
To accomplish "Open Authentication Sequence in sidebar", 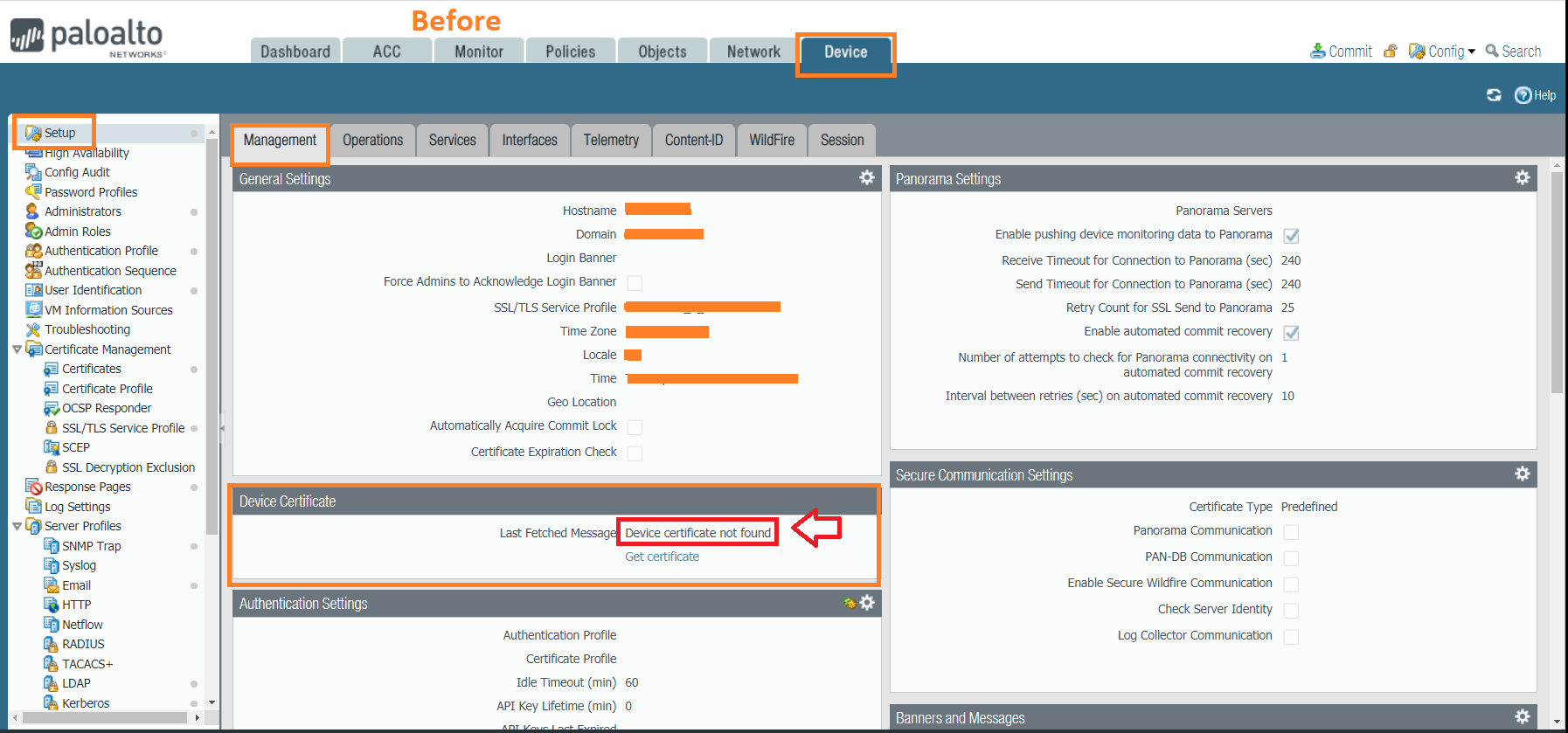I will [x=110, y=271].
